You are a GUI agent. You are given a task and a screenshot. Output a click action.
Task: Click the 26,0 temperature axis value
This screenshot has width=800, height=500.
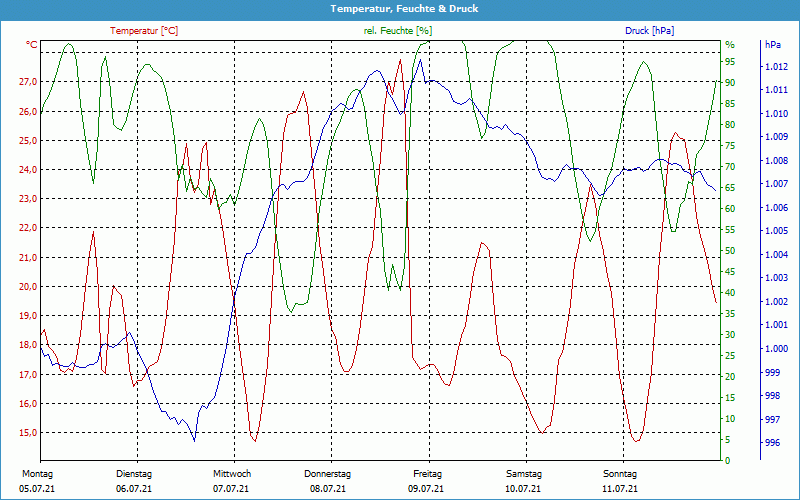click(x=28, y=111)
